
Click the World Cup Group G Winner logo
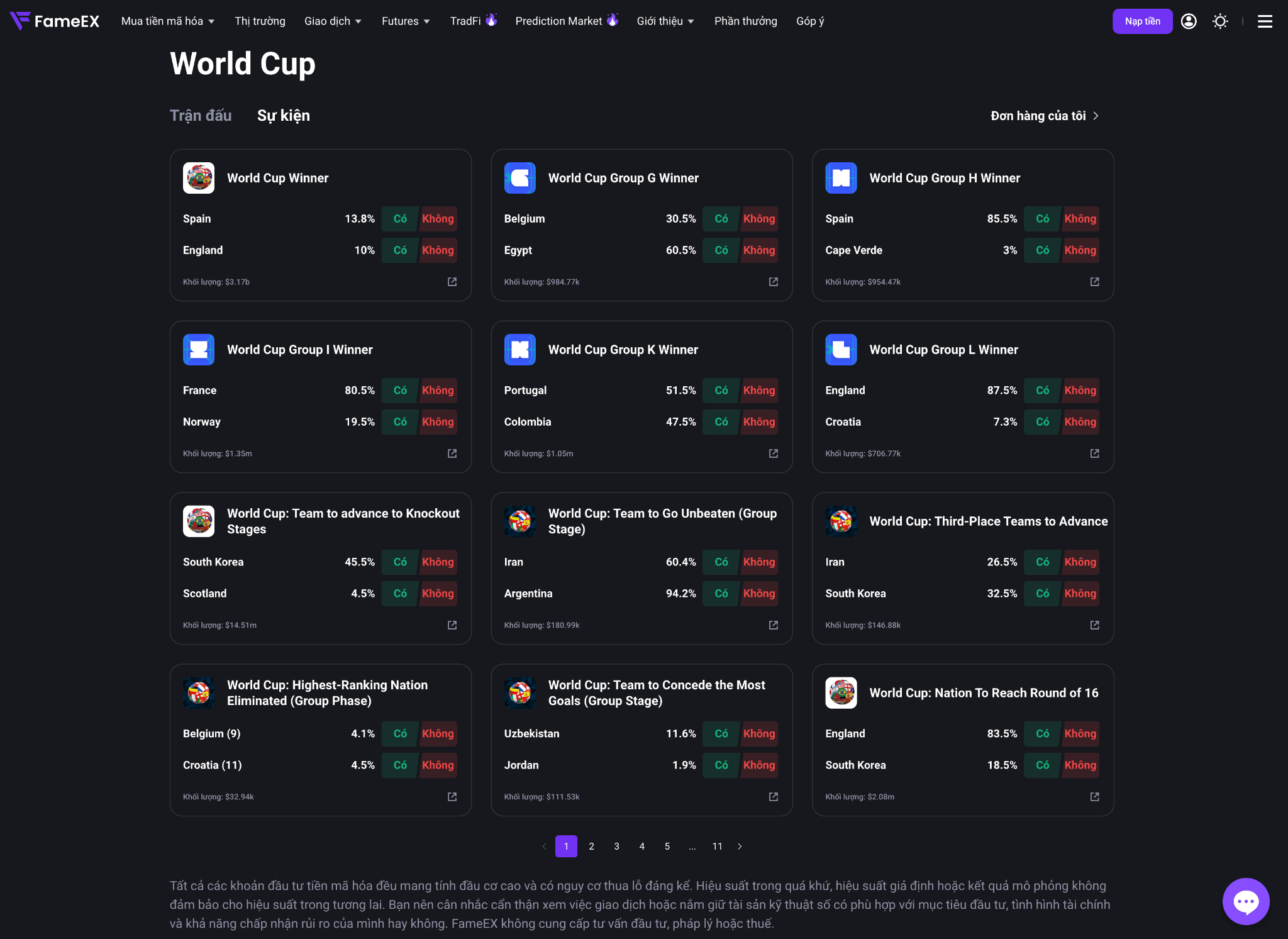[x=520, y=178]
